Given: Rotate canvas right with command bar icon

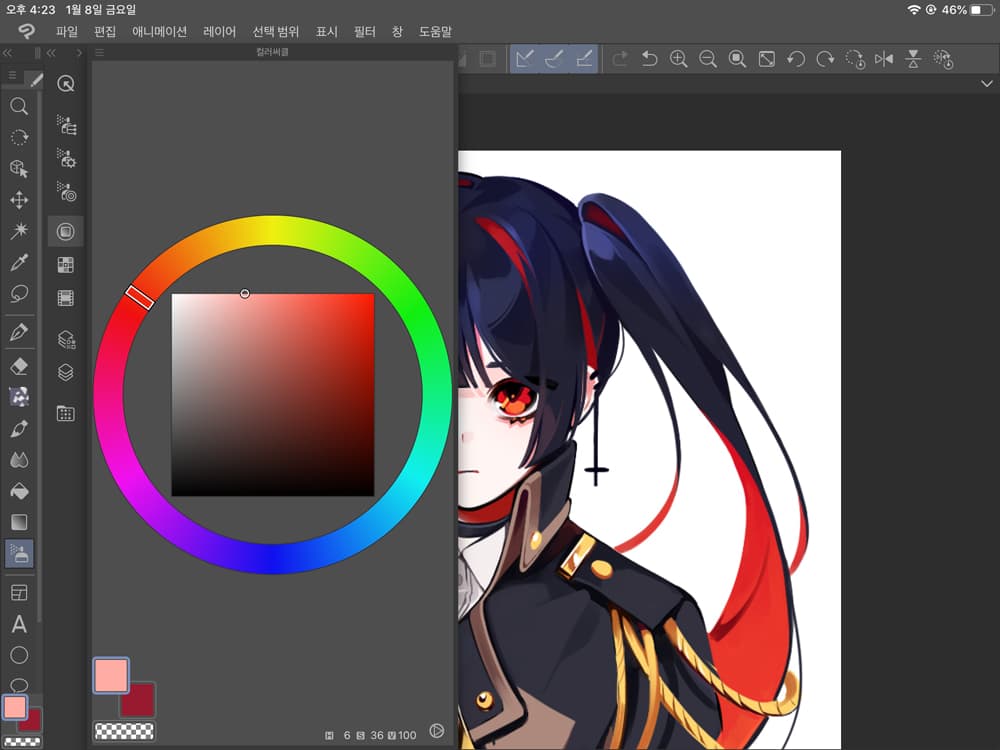Looking at the screenshot, I should 825,59.
